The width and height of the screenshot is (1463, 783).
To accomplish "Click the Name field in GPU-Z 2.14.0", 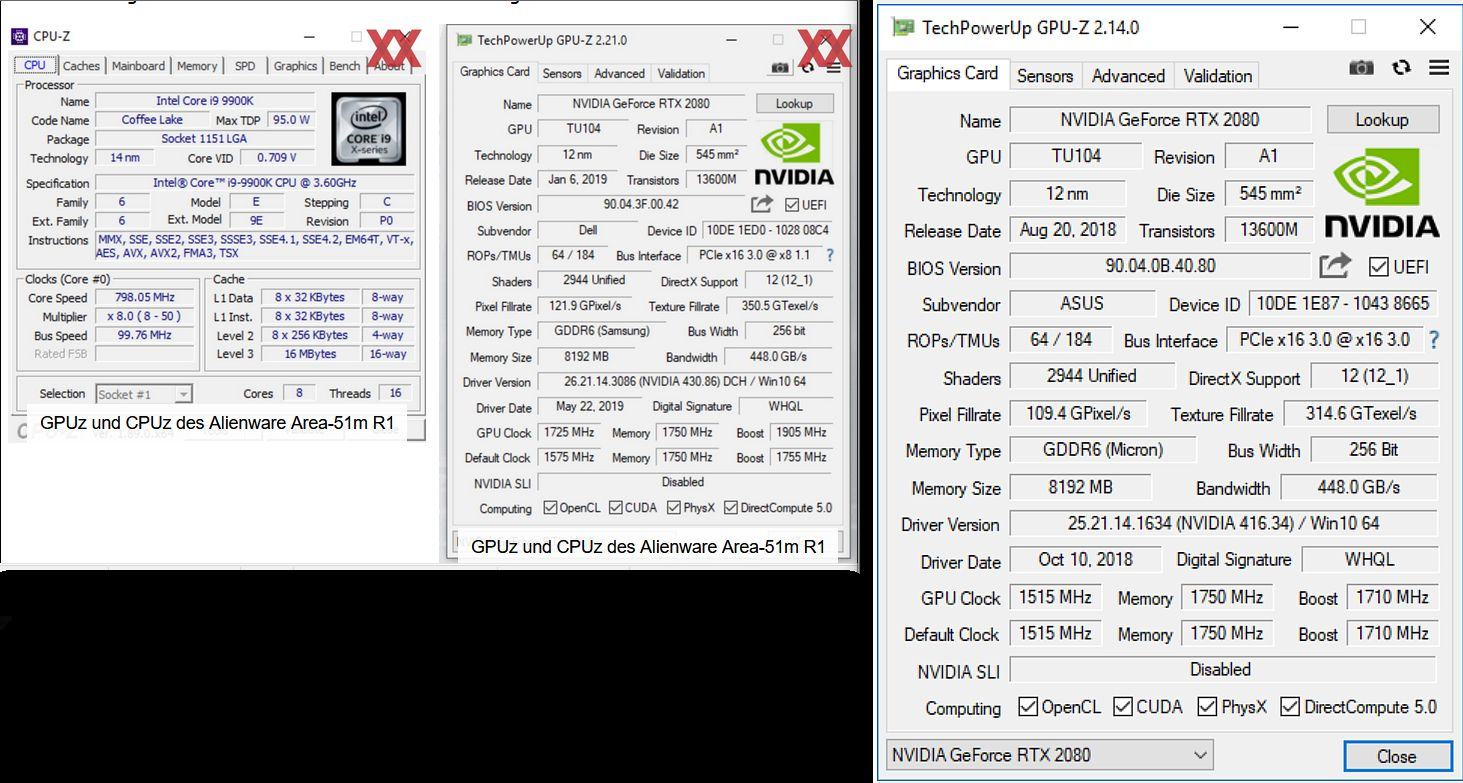I will point(1159,119).
